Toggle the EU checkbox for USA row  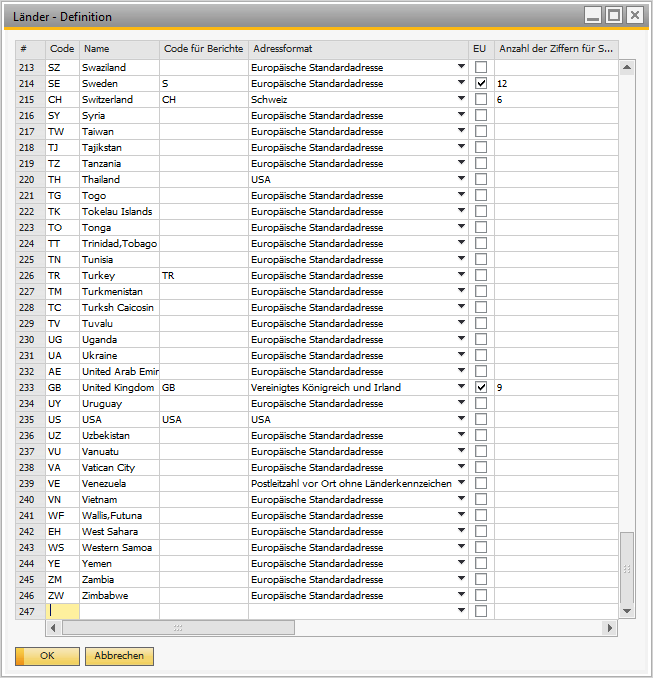coord(481,419)
